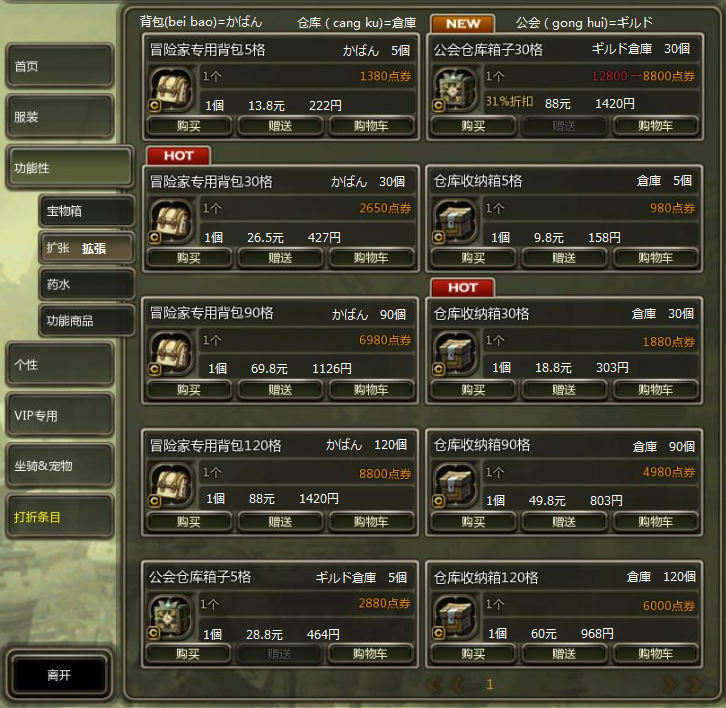Screen dimensions: 726x708
Task: Select the 公会仓库箱子5格 guild chest icon
Action: pyautogui.click(x=170, y=618)
